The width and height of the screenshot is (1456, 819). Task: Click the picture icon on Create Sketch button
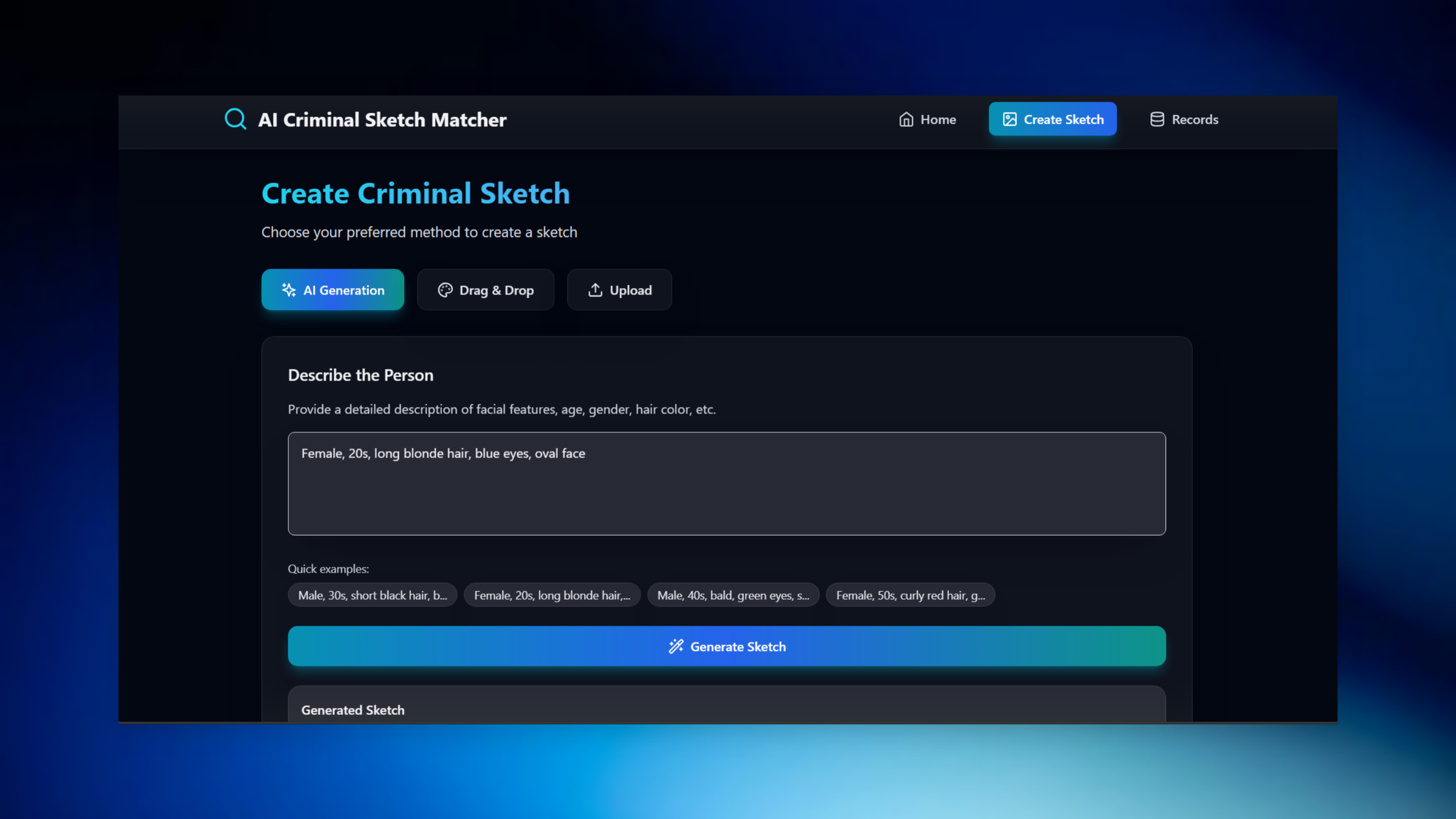point(1010,119)
